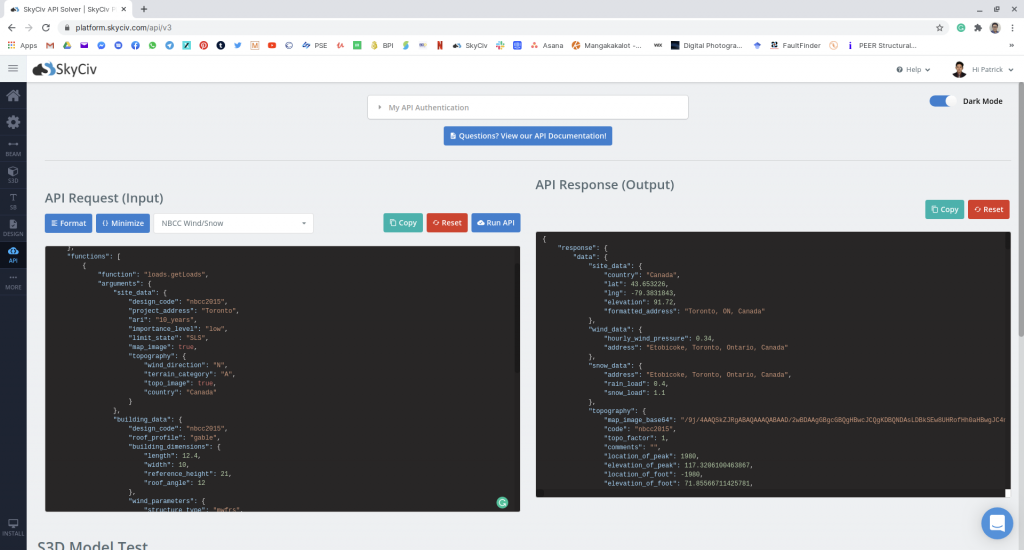Click View our API Documentation button
Image resolution: width=1024 pixels, height=550 pixels.
point(527,135)
